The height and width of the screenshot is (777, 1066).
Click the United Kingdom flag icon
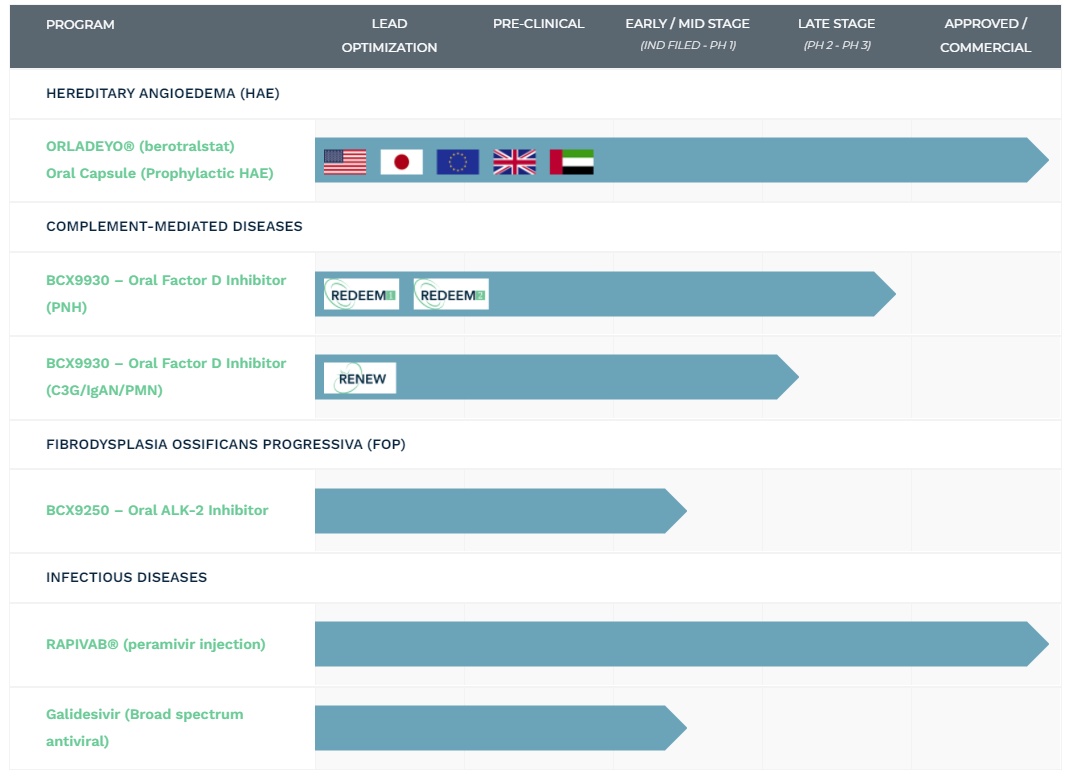(514, 162)
